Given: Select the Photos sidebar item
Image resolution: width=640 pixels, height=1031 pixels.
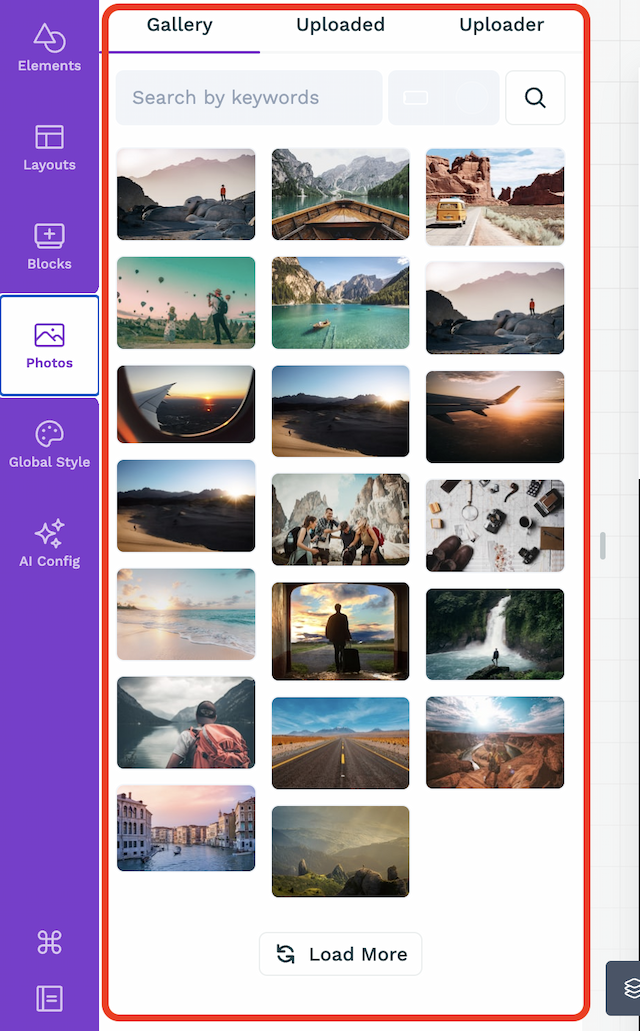Looking at the screenshot, I should (x=49, y=346).
